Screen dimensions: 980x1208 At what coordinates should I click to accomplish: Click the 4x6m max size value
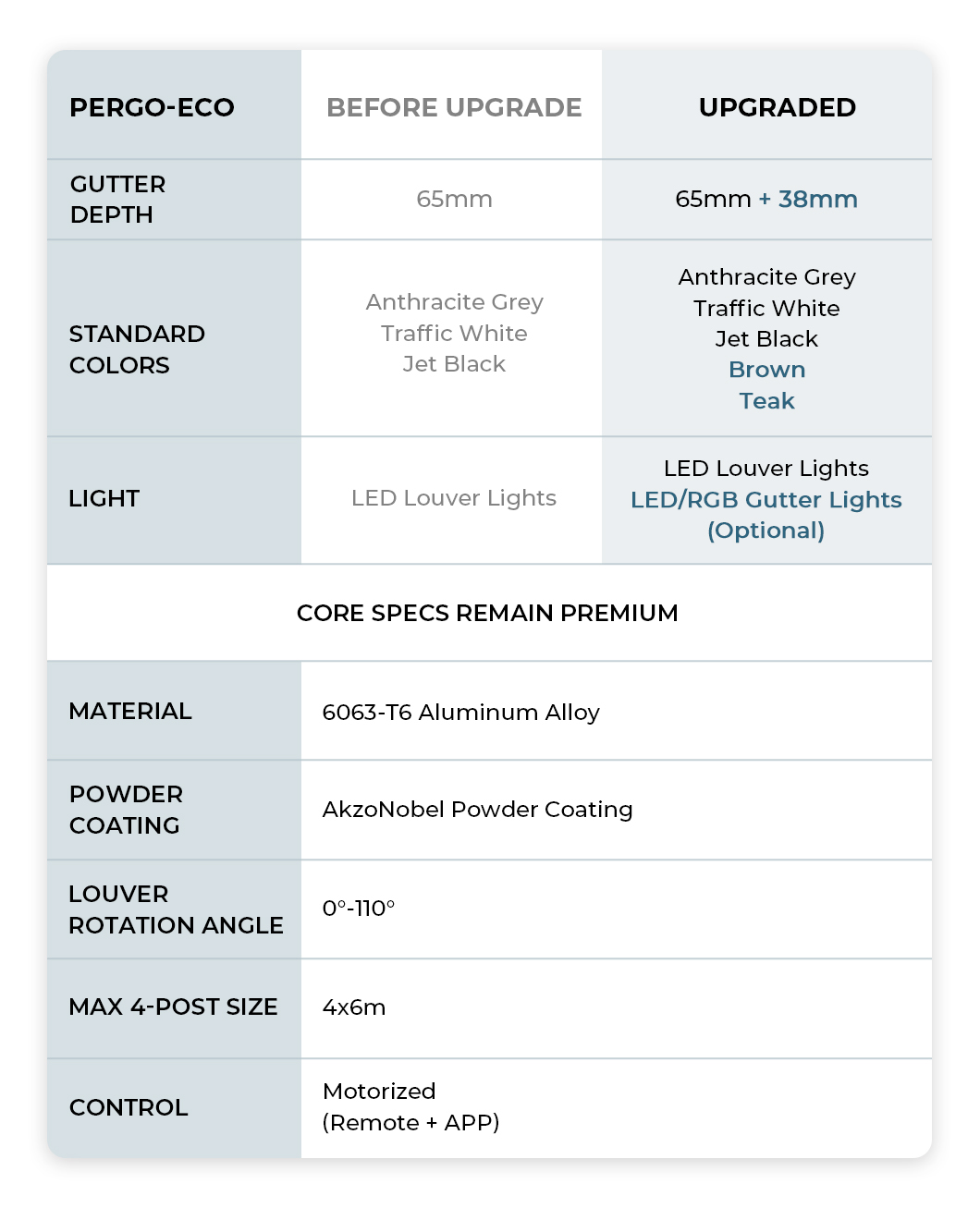(354, 1007)
